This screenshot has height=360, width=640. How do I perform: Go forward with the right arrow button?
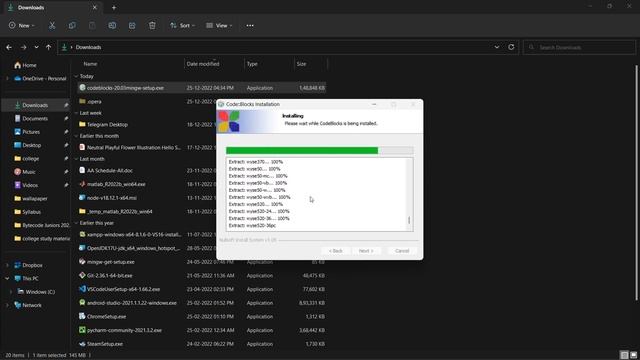point(23,47)
